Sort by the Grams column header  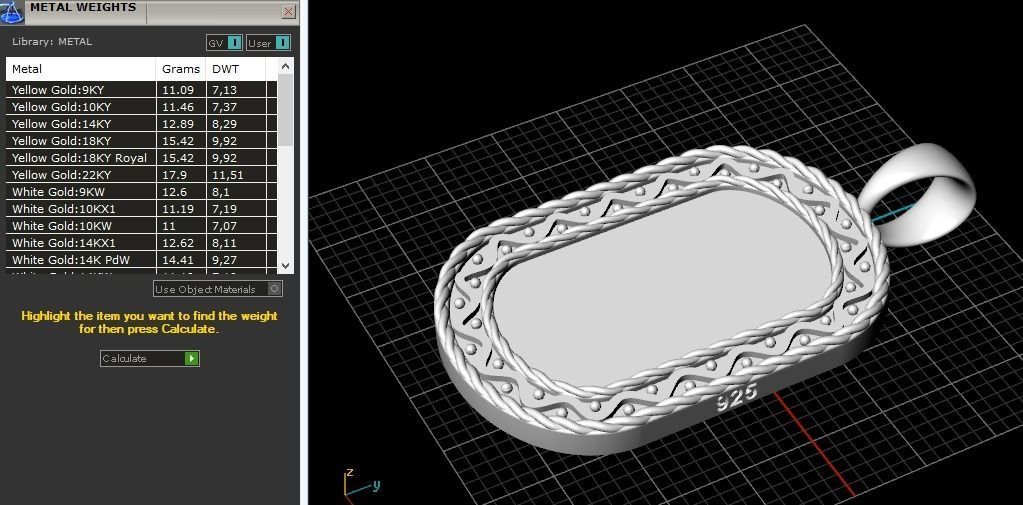(x=181, y=69)
